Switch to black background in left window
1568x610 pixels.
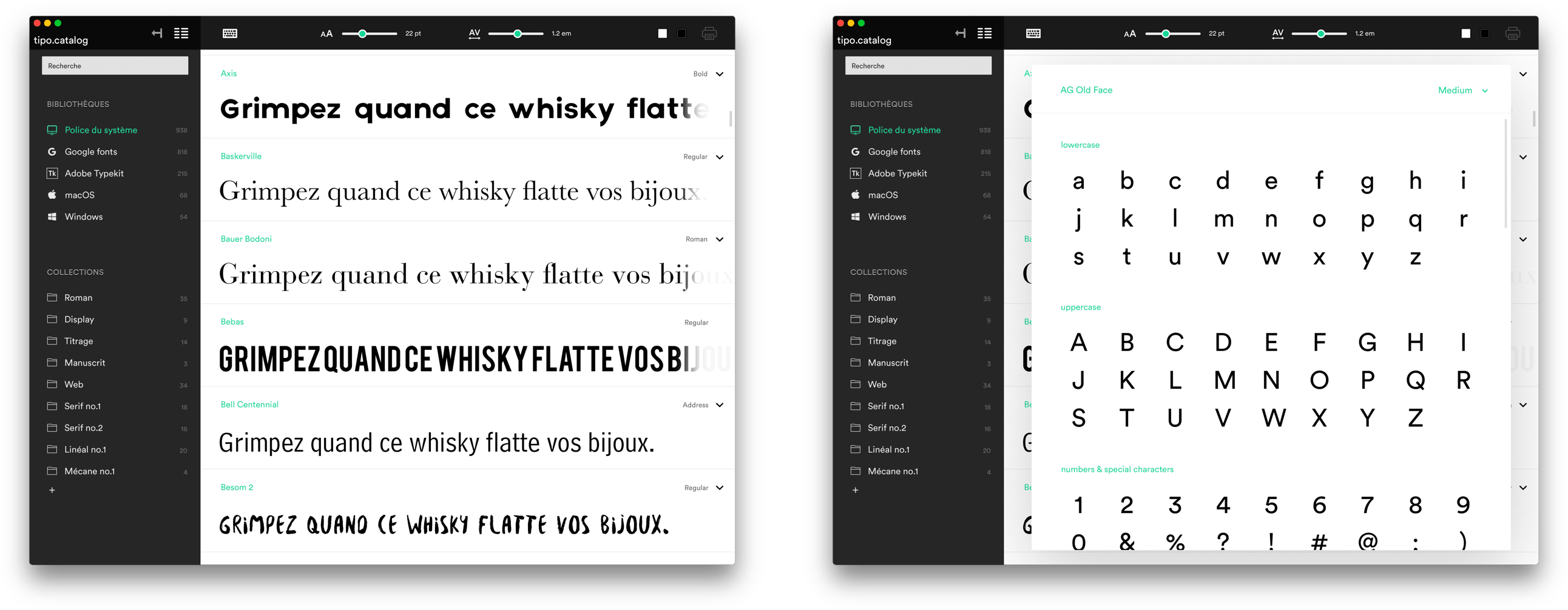[681, 33]
